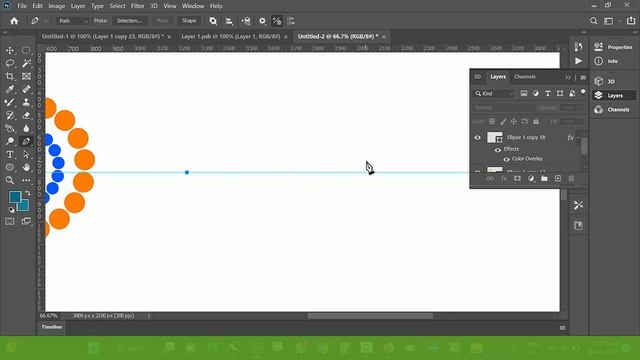Select the Clone Stamp tool
The height and width of the screenshot is (360, 640).
26,102
